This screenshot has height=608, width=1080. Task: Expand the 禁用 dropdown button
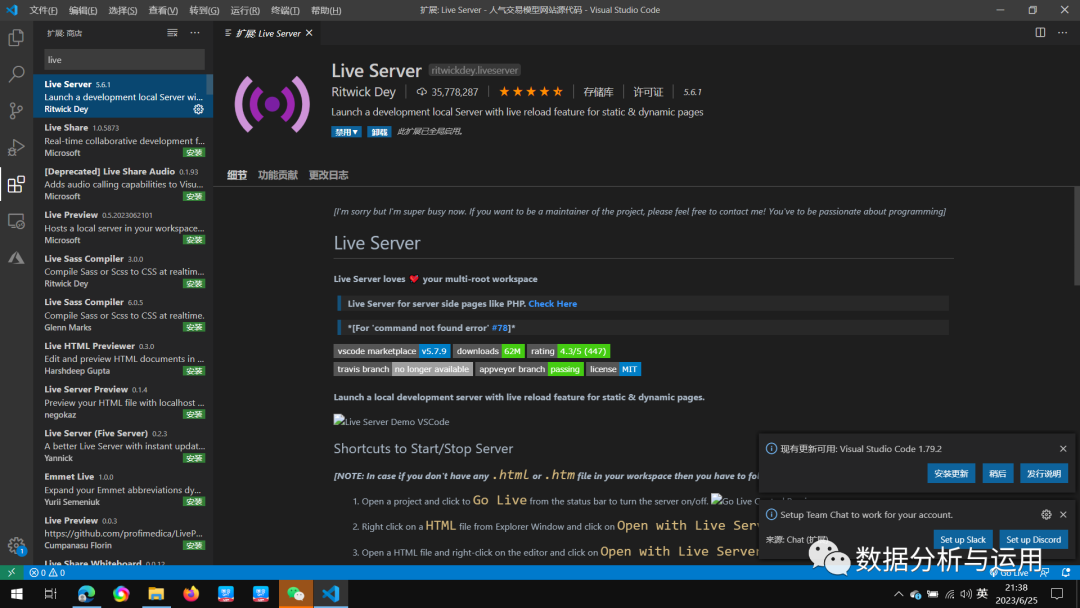pos(346,132)
